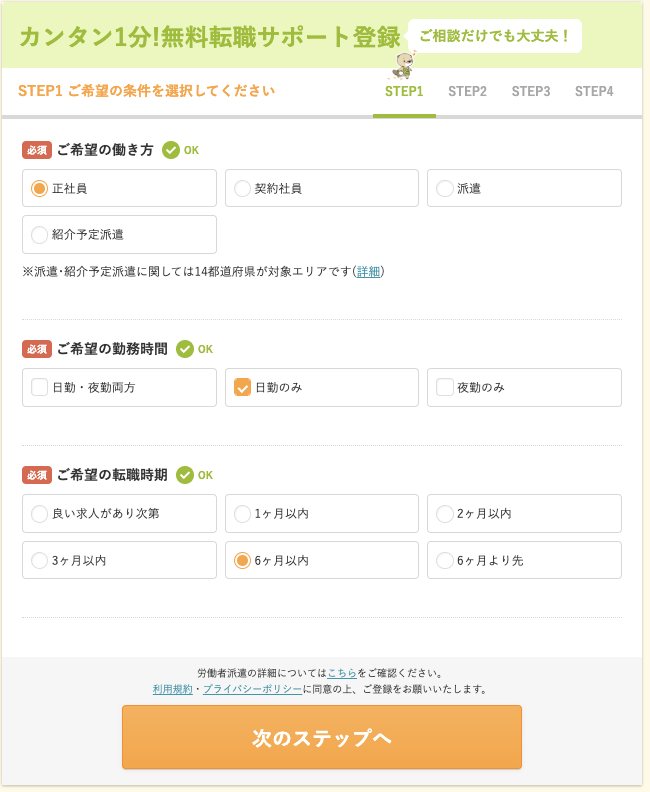Pick the 1ヶ月以内 radio option
This screenshot has height=792, width=650.
click(322, 514)
